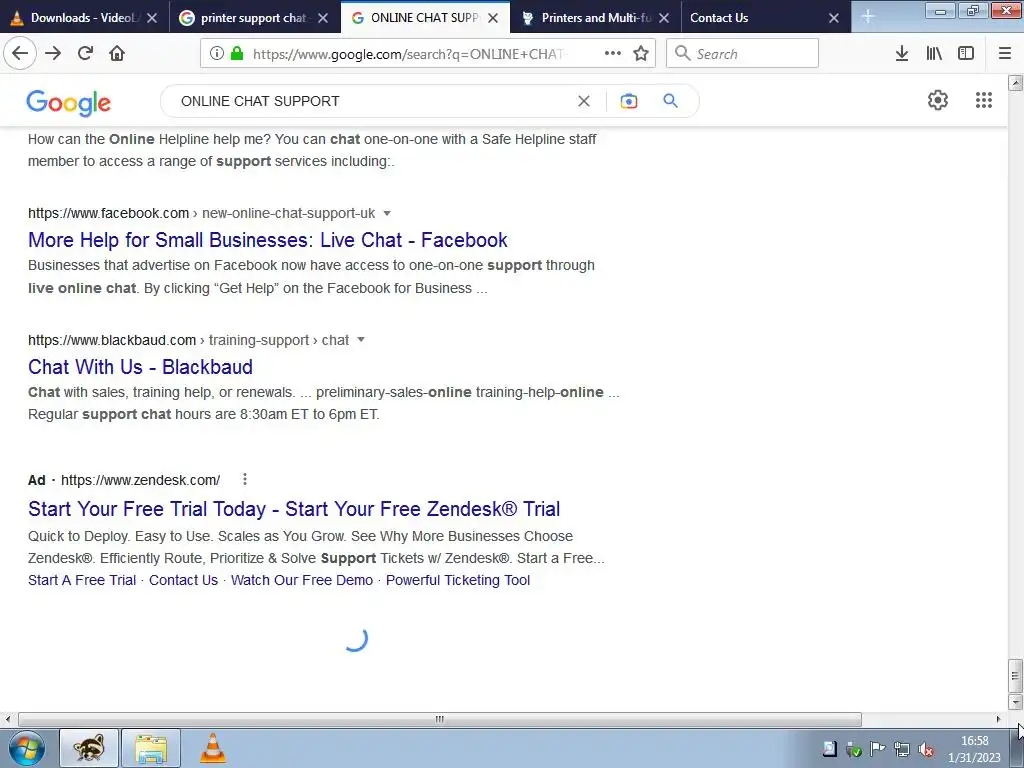This screenshot has width=1024, height=768.
Task: Bookmark this page with the star
Action: pos(641,53)
